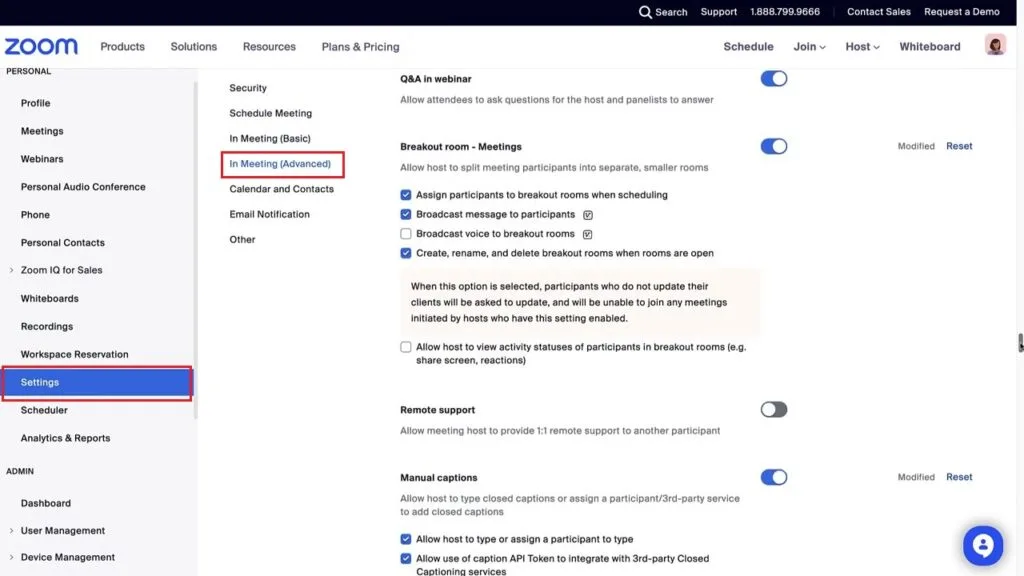Click the Zoom logo in header

point(41,47)
